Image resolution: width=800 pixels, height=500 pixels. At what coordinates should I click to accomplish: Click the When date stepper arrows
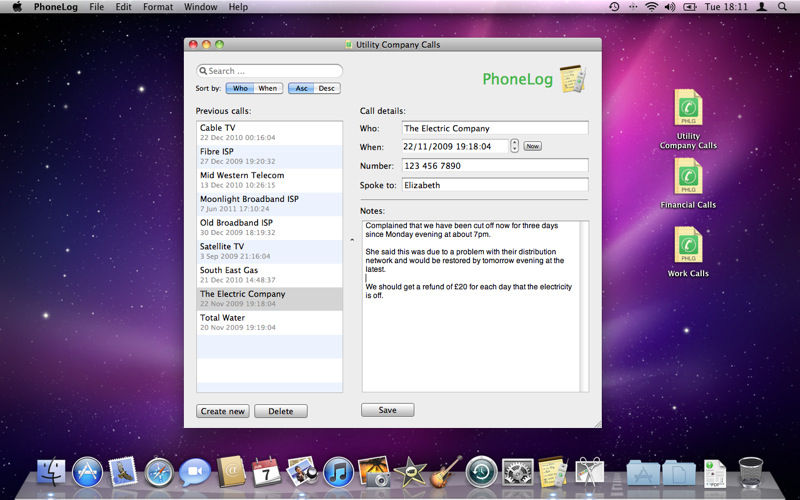(x=514, y=146)
